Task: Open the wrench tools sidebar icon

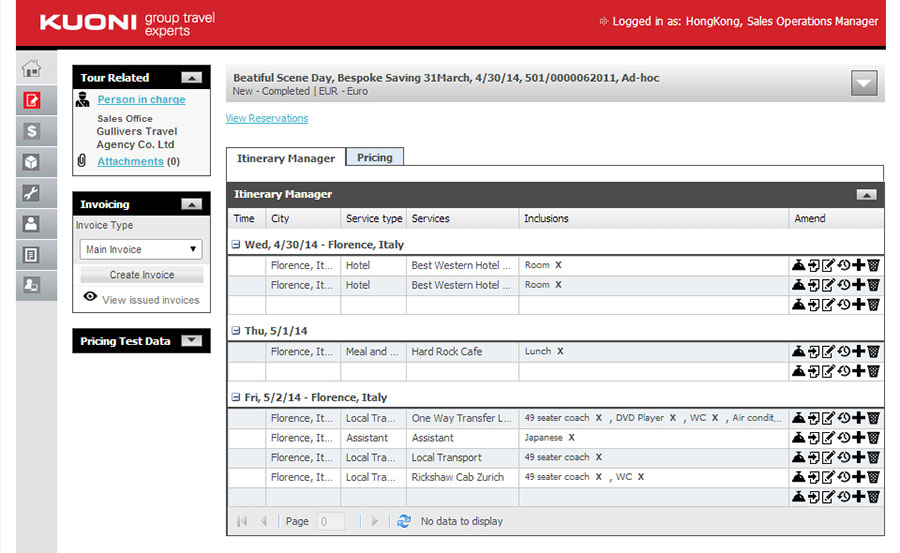Action: (32, 193)
